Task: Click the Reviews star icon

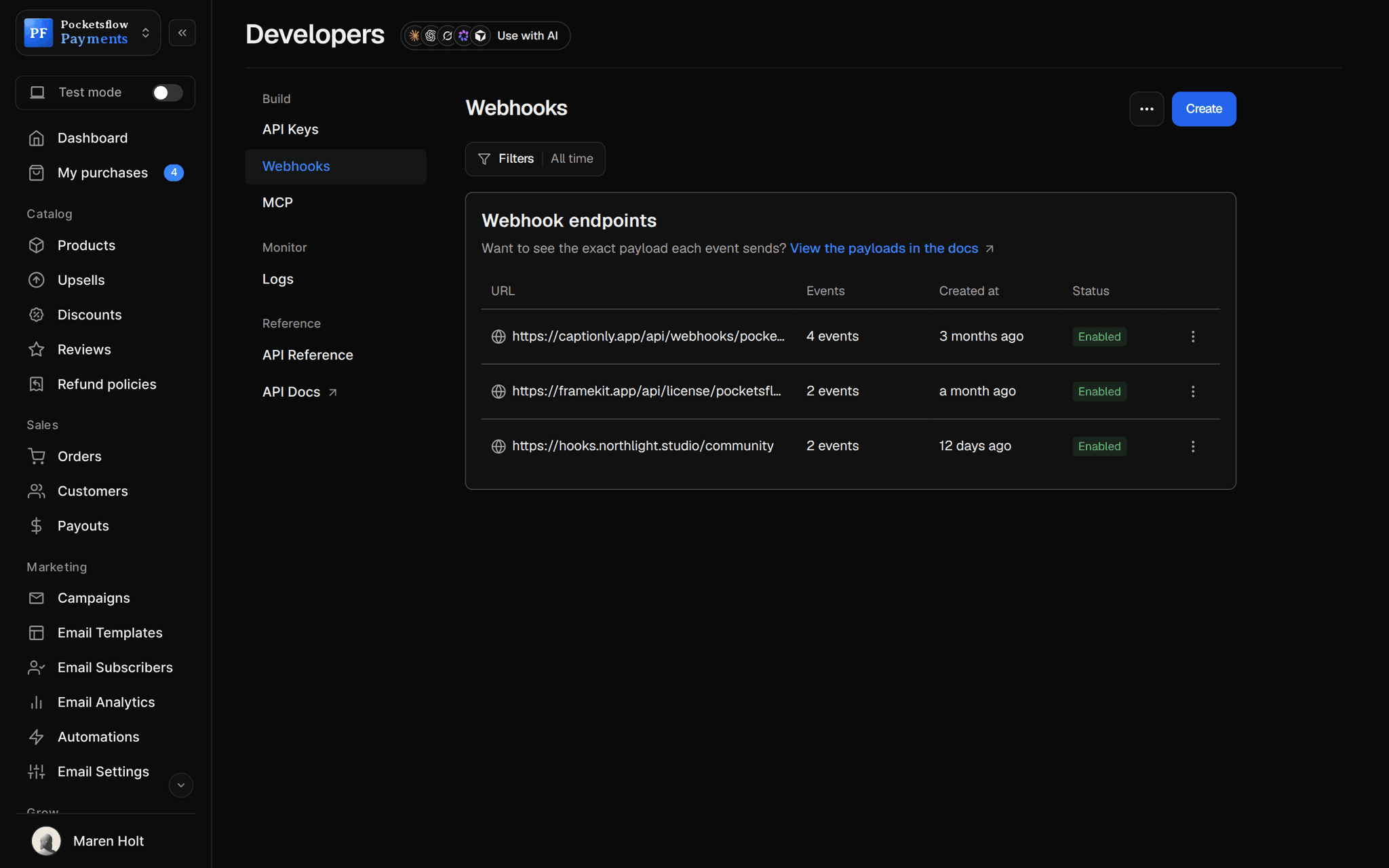Action: click(37, 349)
